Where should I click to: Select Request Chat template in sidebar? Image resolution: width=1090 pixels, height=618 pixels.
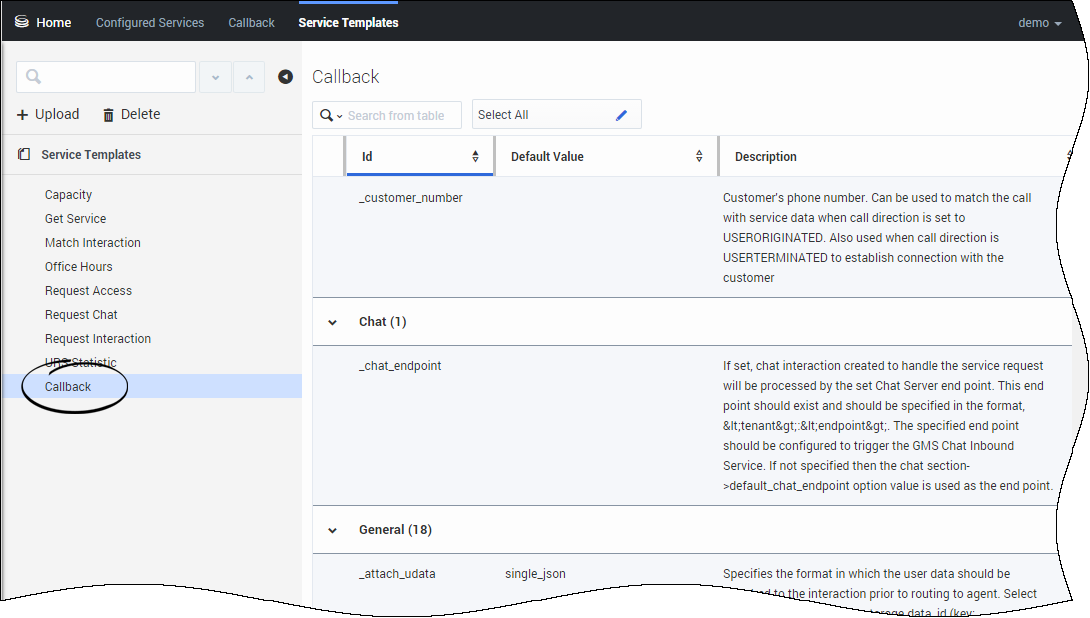(x=81, y=315)
